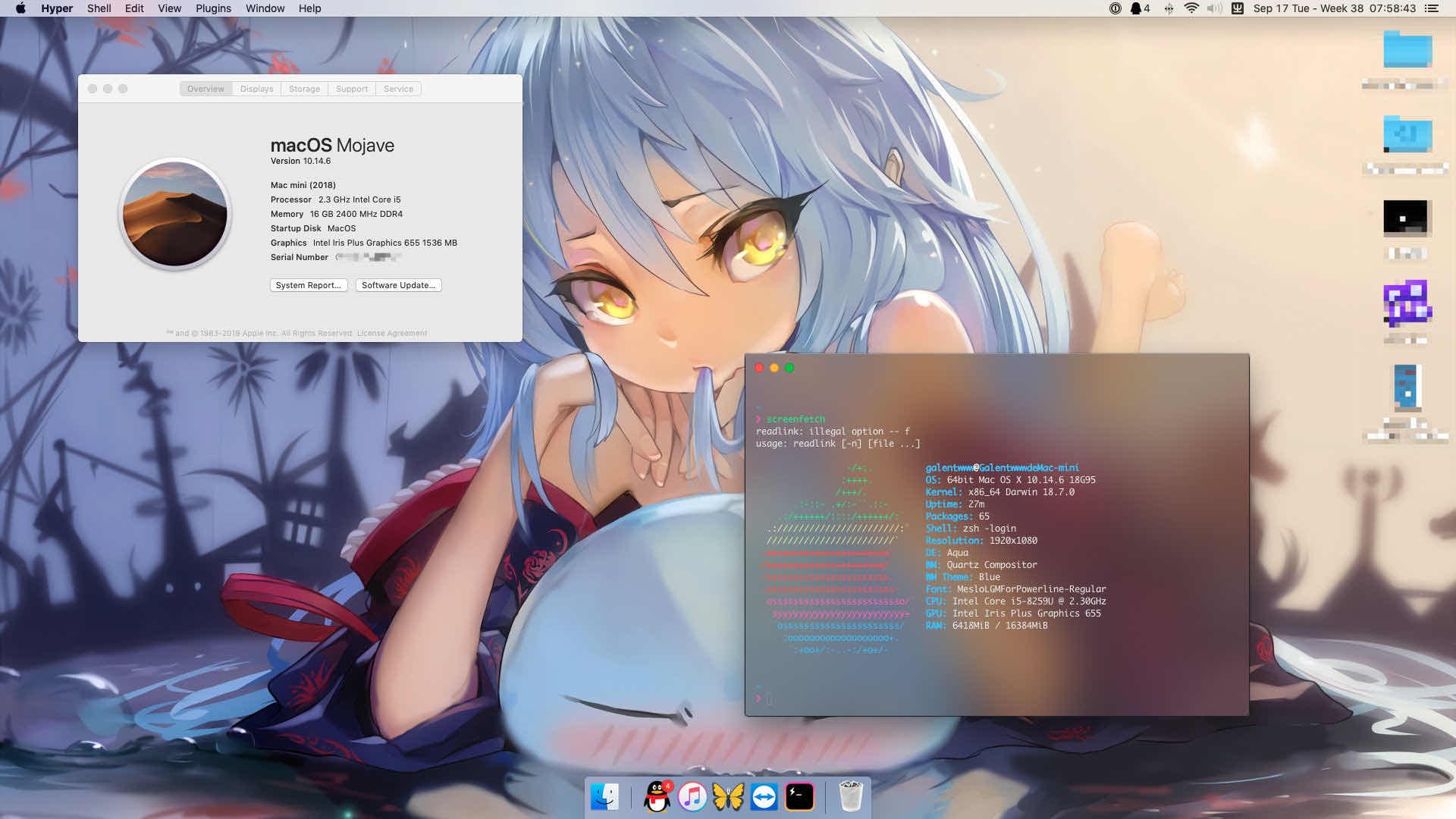Open iTunes from the dock

[x=692, y=797]
